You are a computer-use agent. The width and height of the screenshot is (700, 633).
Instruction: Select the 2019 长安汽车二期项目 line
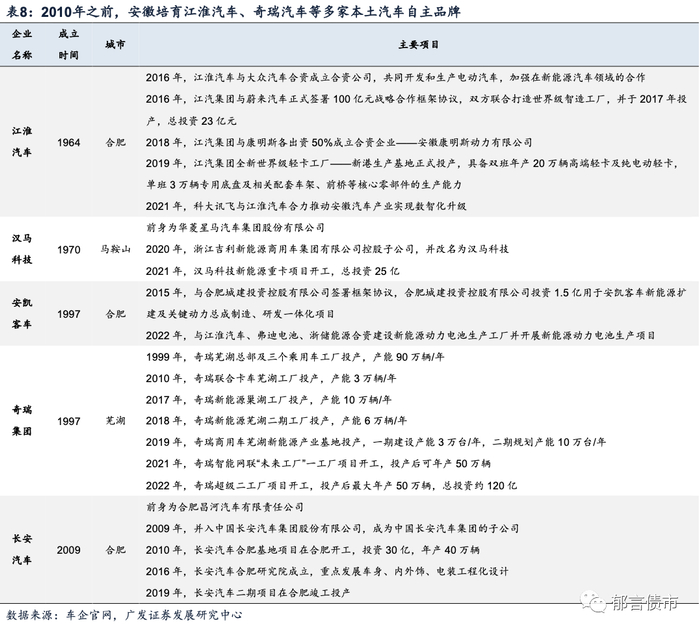point(248,592)
